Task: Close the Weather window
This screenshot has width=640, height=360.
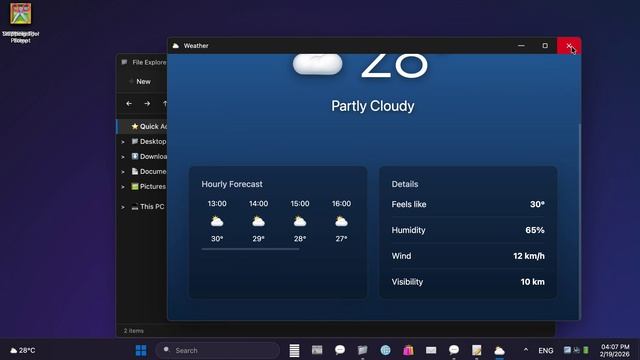Action: tap(569, 46)
